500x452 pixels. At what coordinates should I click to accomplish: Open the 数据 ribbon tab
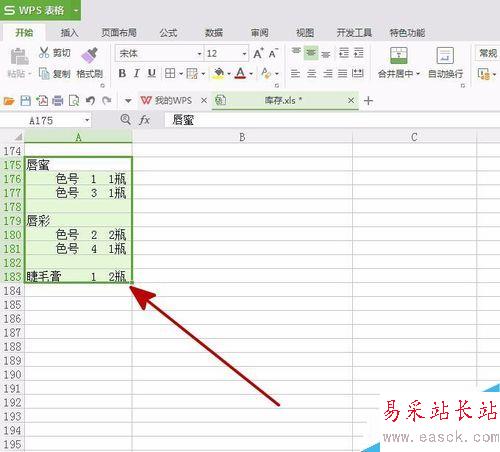(214, 33)
